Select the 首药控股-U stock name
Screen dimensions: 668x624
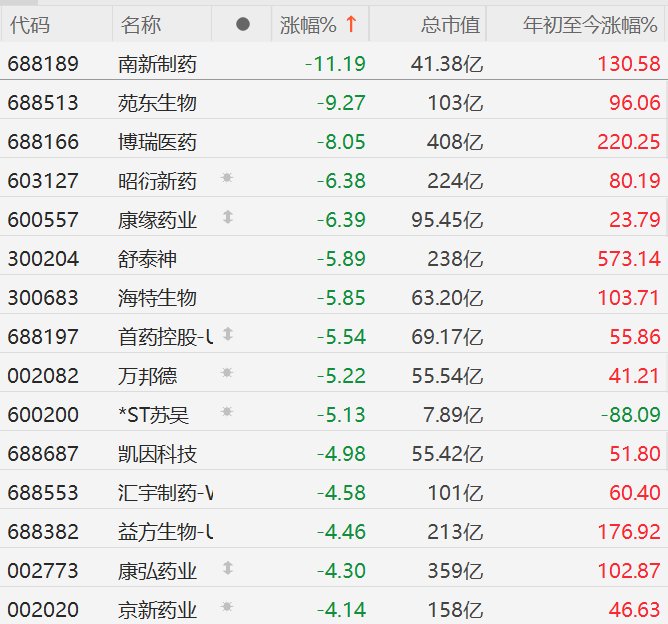[165, 337]
